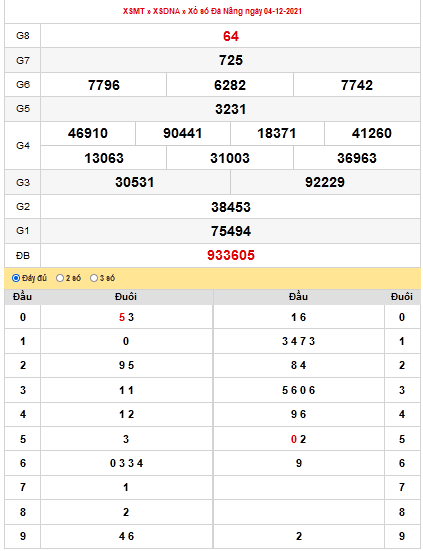Click the G4 number 90441
Viewport: 423px width, 551px height.
tap(182, 134)
